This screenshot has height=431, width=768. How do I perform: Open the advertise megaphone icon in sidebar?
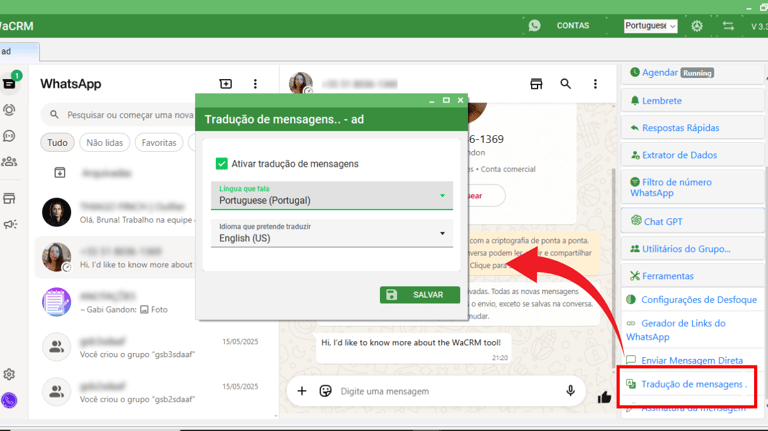coord(9,224)
